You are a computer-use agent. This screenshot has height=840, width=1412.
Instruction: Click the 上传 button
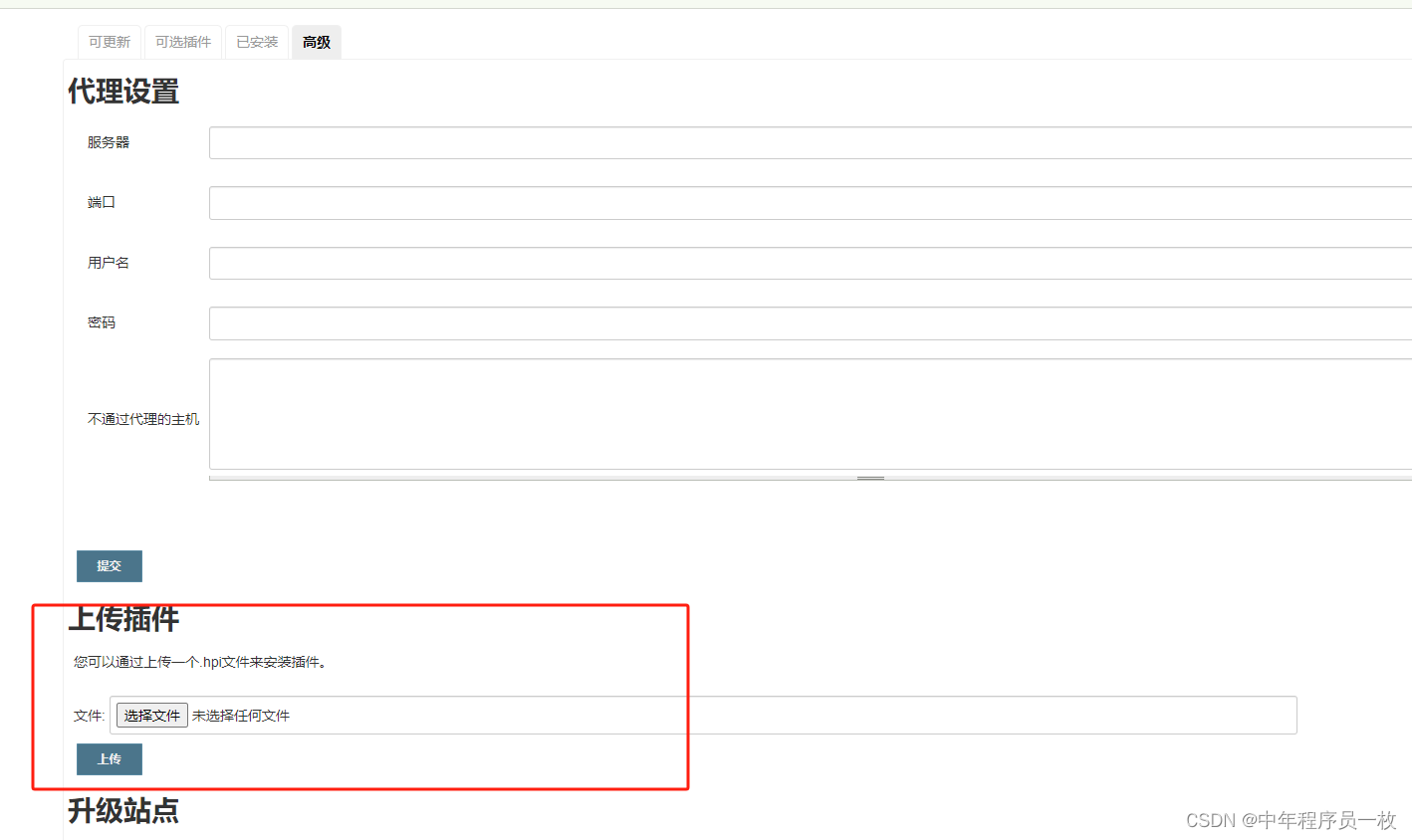(x=110, y=759)
